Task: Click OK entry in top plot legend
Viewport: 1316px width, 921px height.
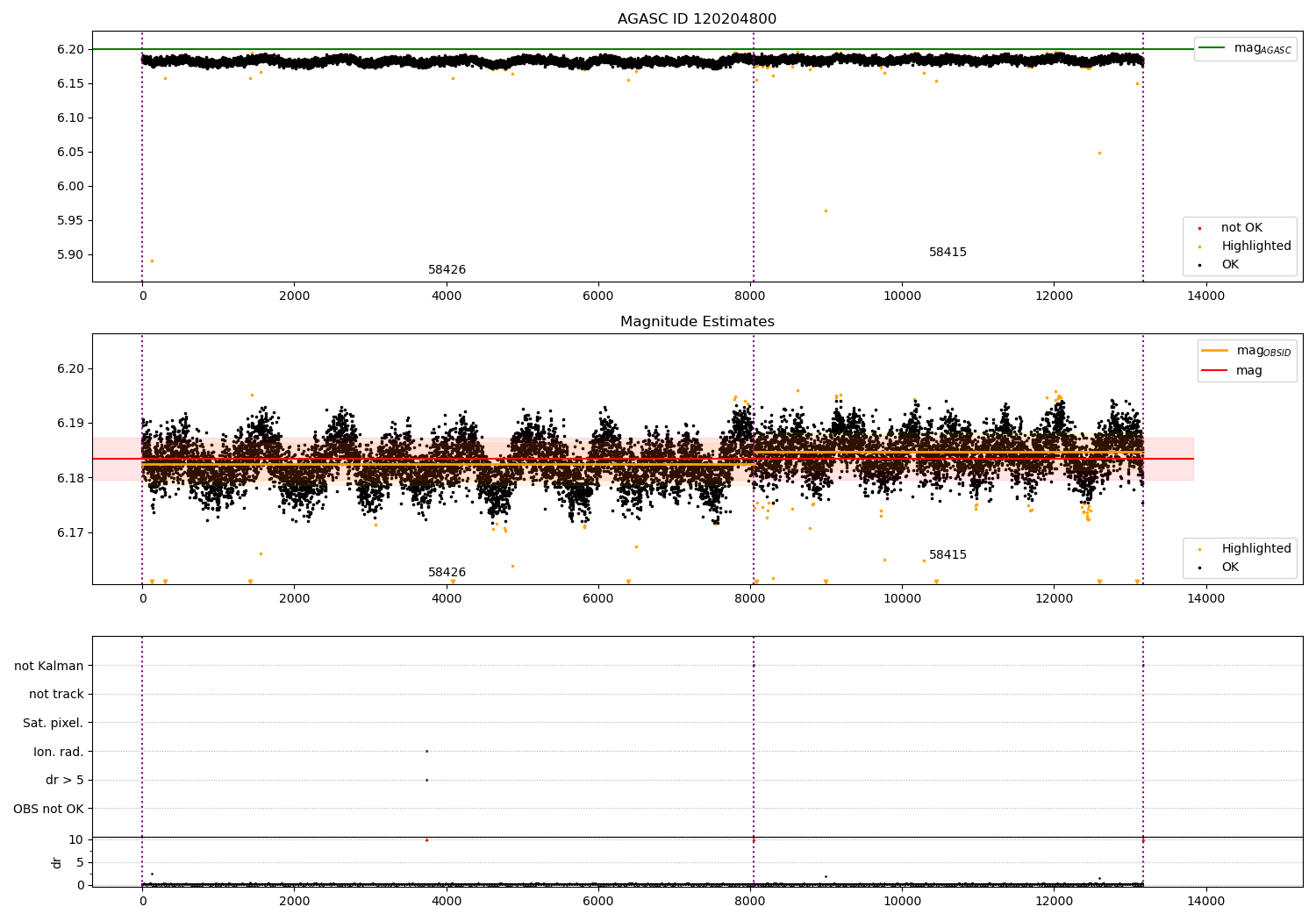Action: (x=1230, y=265)
